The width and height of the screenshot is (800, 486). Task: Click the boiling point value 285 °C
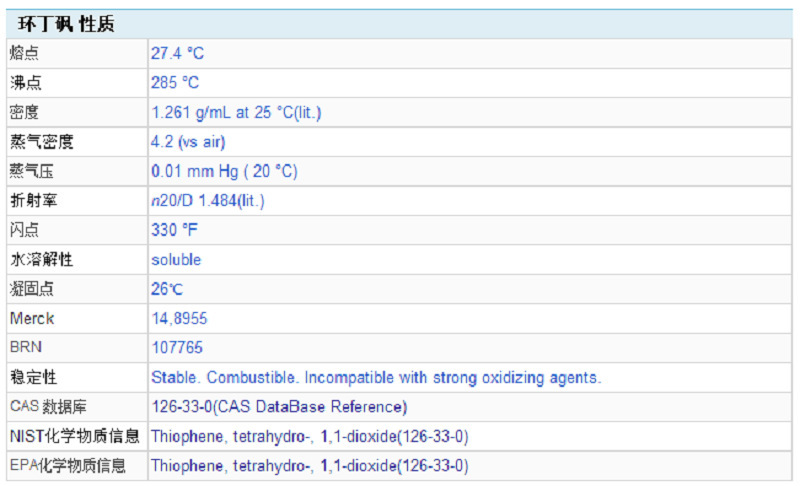(175, 83)
